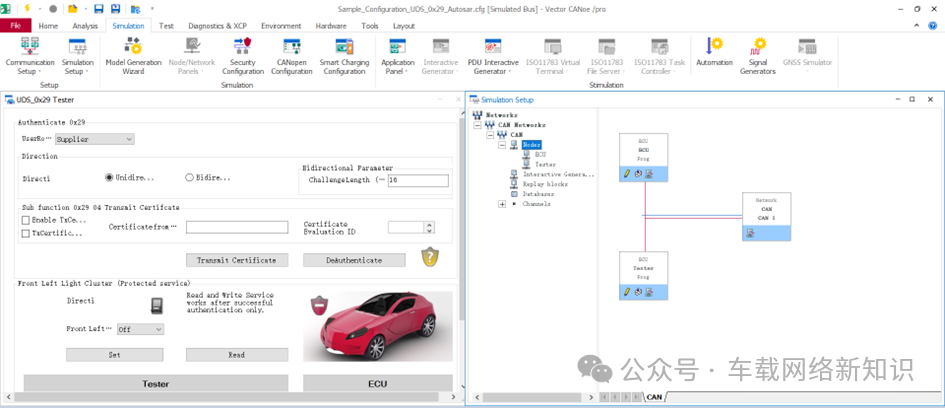Switch to the Test ribbon tab
The width and height of the screenshot is (945, 408).
coord(166,26)
